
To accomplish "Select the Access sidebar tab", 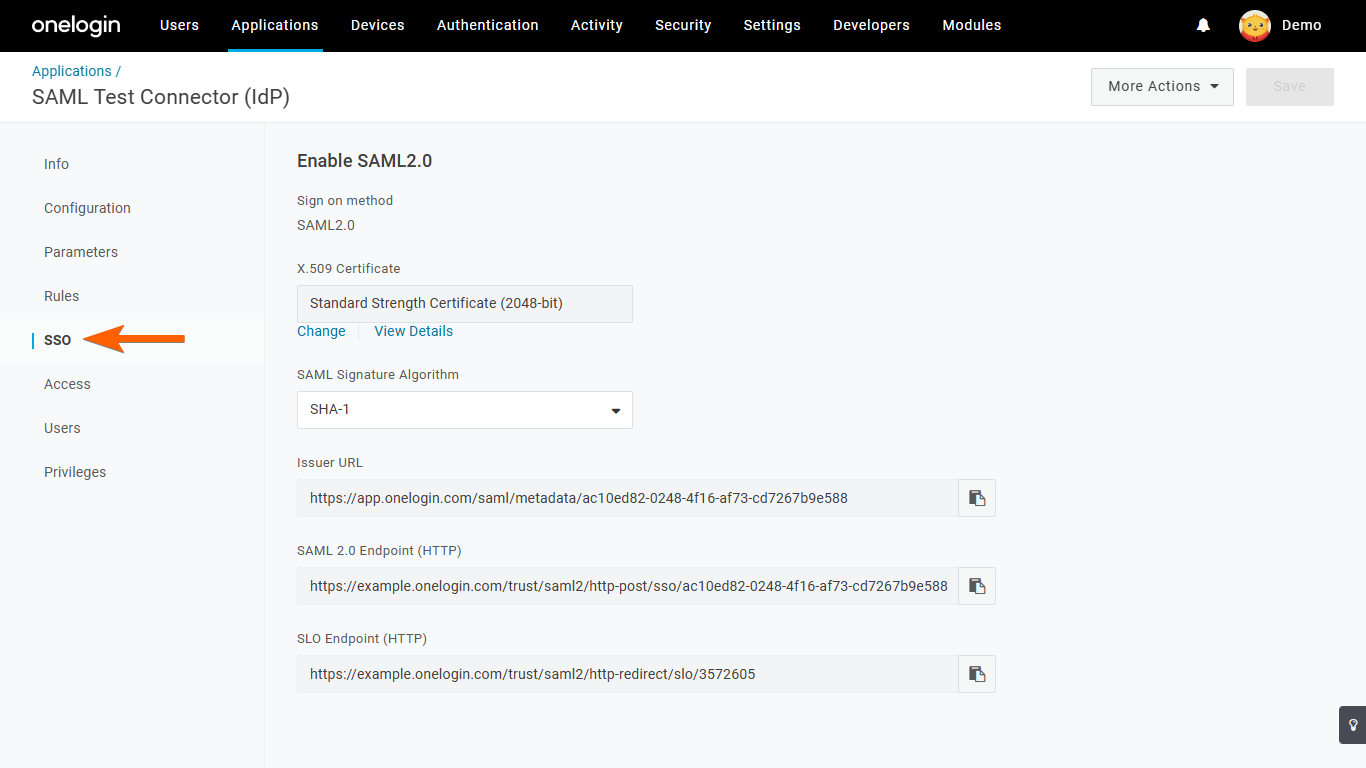I will pos(67,384).
